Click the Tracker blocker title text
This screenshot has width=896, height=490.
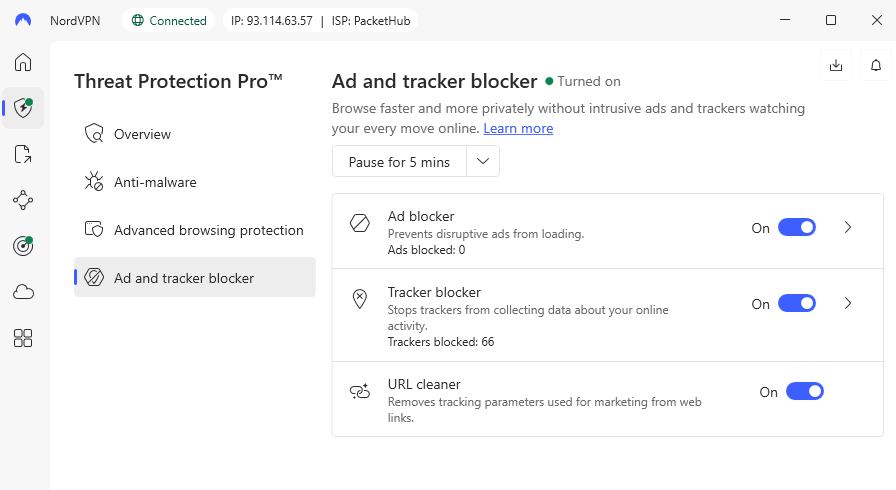pos(434,292)
